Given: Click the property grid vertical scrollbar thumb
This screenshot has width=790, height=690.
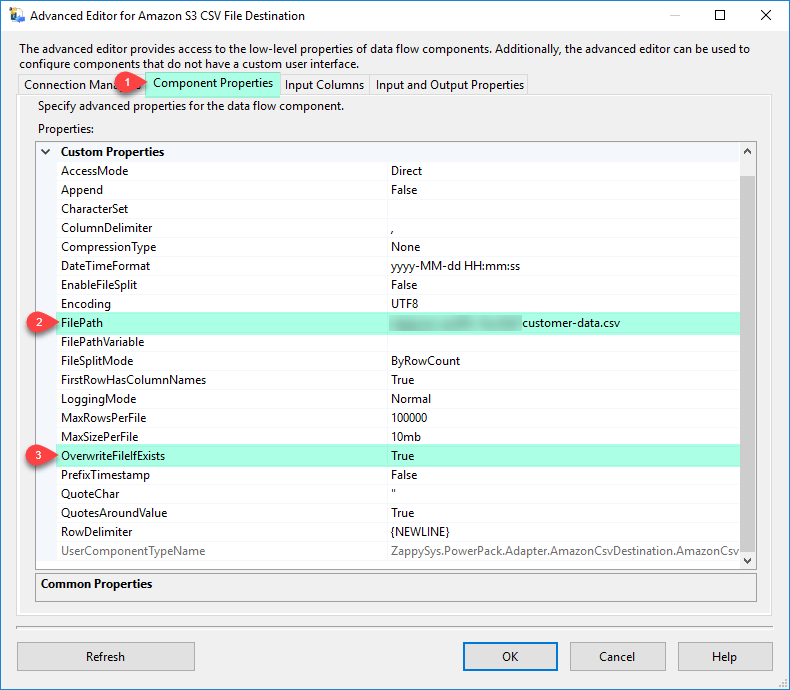Looking at the screenshot, I should click(748, 363).
